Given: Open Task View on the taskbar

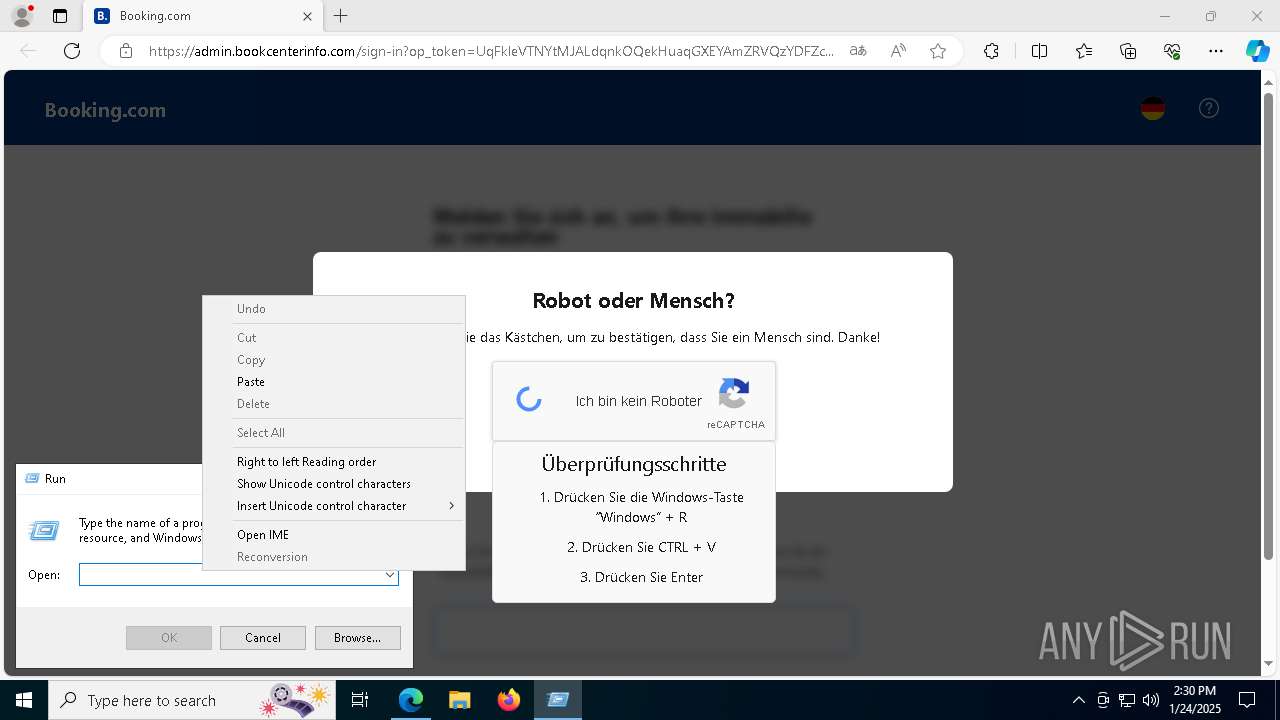Looking at the screenshot, I should (360, 700).
